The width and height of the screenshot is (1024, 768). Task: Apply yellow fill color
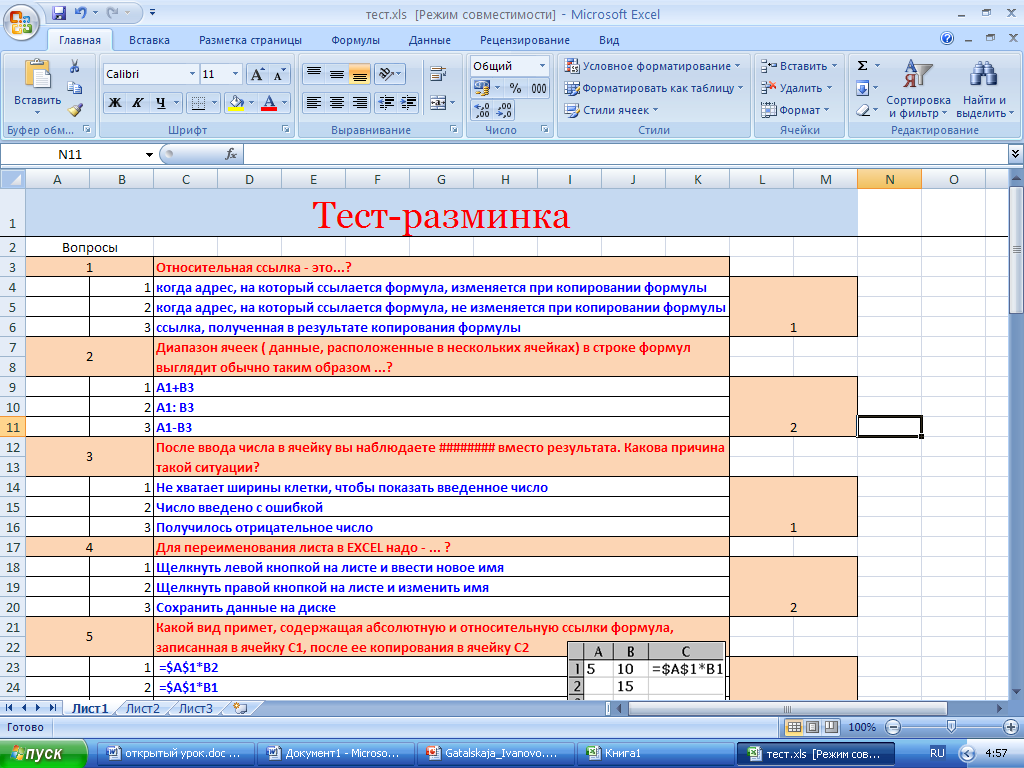236,103
